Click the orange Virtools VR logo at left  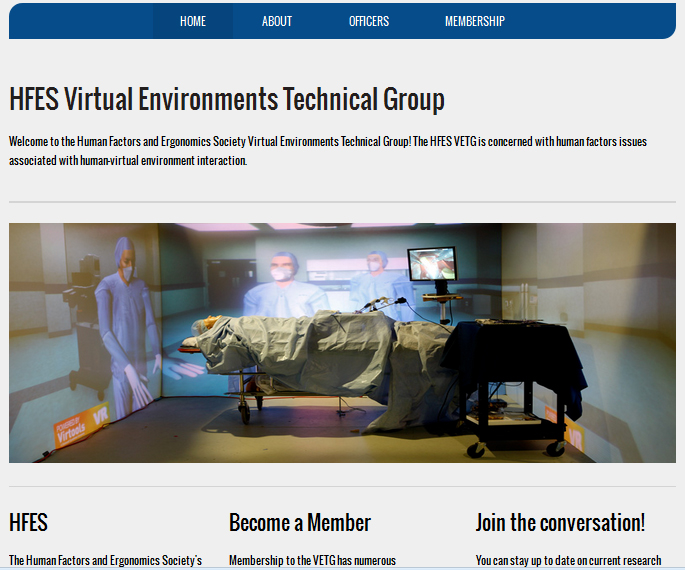coord(82,423)
